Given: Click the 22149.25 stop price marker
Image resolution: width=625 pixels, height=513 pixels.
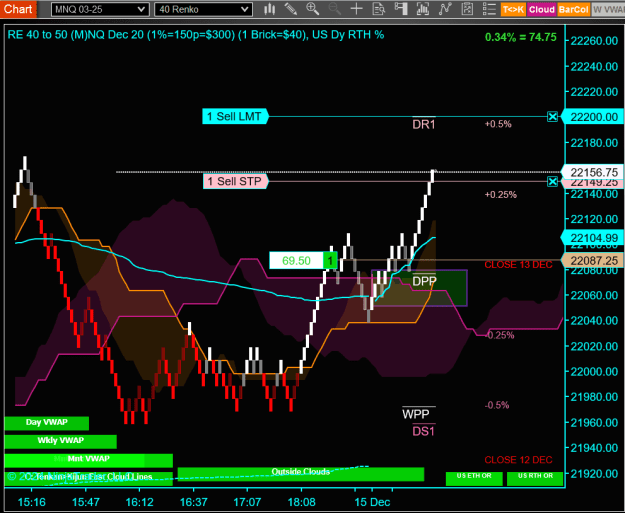Looking at the screenshot, I should pos(593,183).
